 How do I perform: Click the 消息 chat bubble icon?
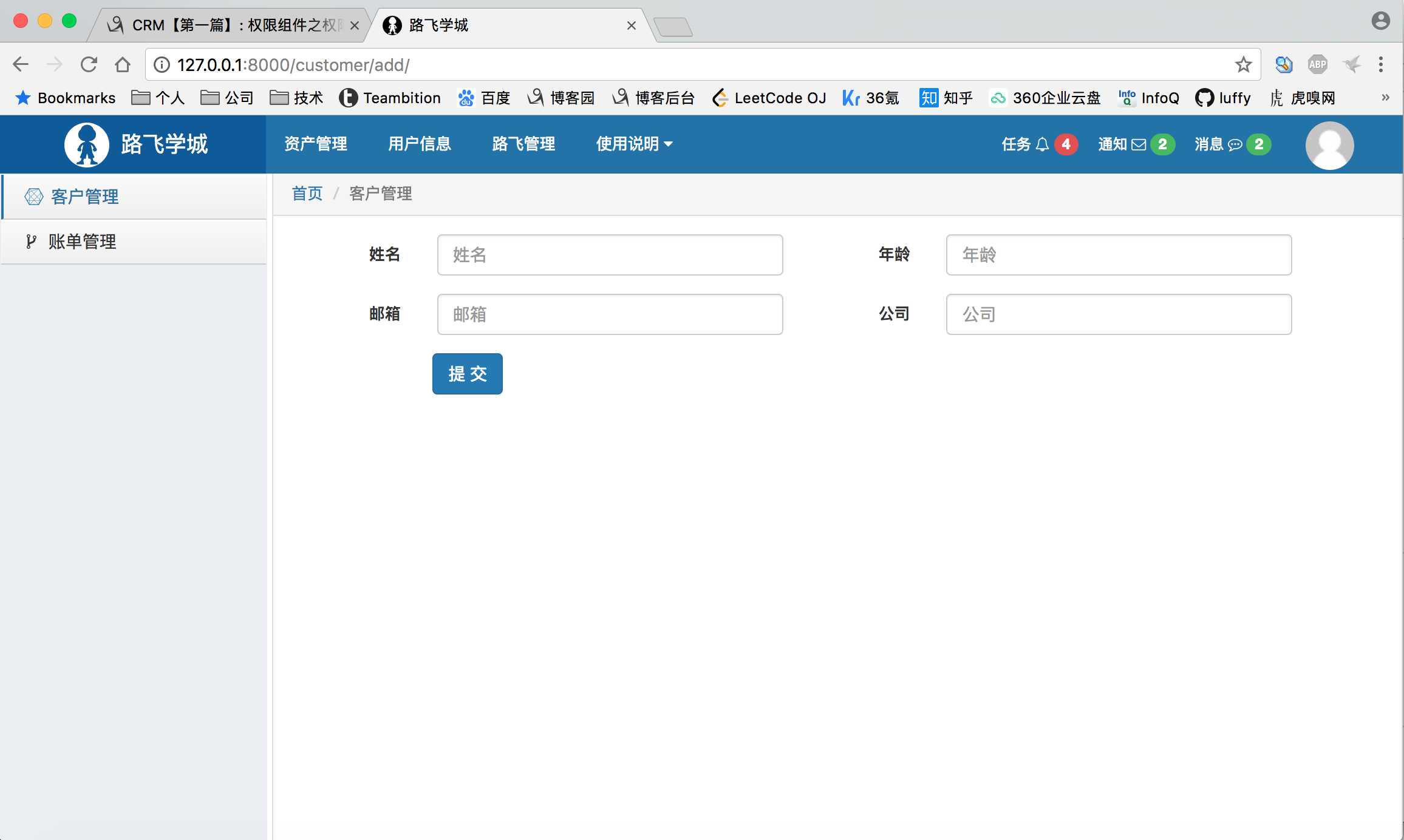pyautogui.click(x=1234, y=144)
